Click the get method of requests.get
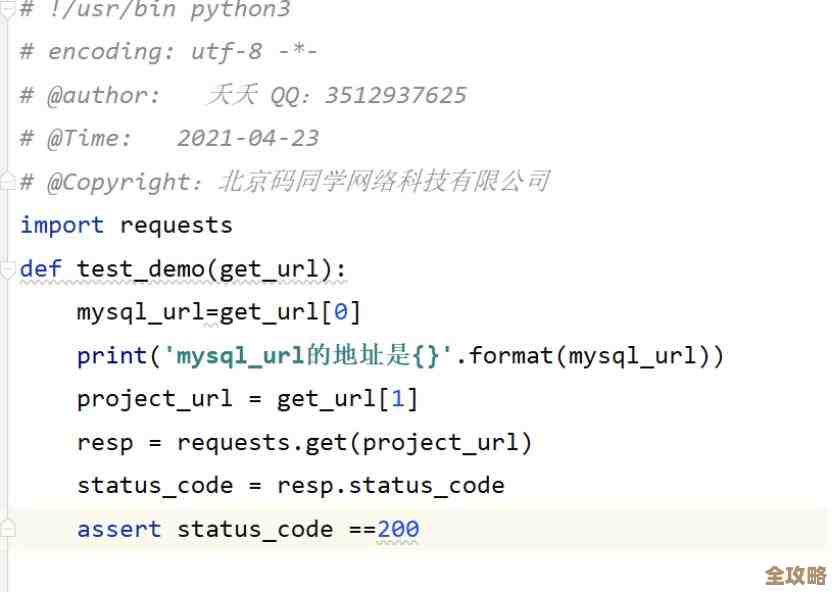This screenshot has width=832, height=594. [326, 442]
